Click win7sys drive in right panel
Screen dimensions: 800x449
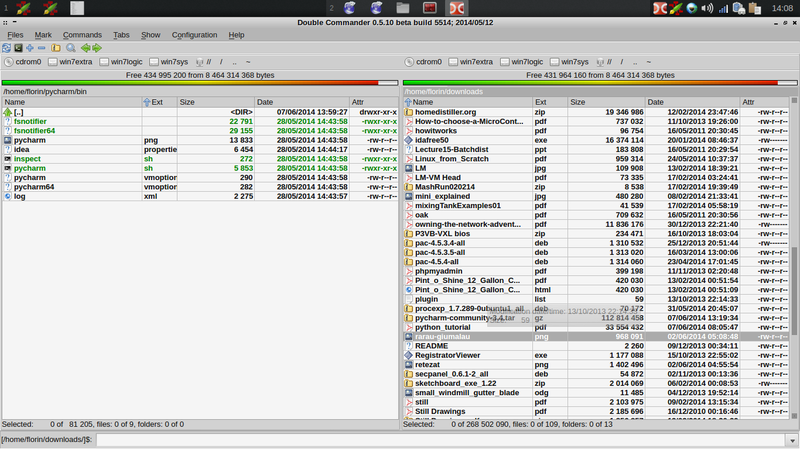point(569,62)
